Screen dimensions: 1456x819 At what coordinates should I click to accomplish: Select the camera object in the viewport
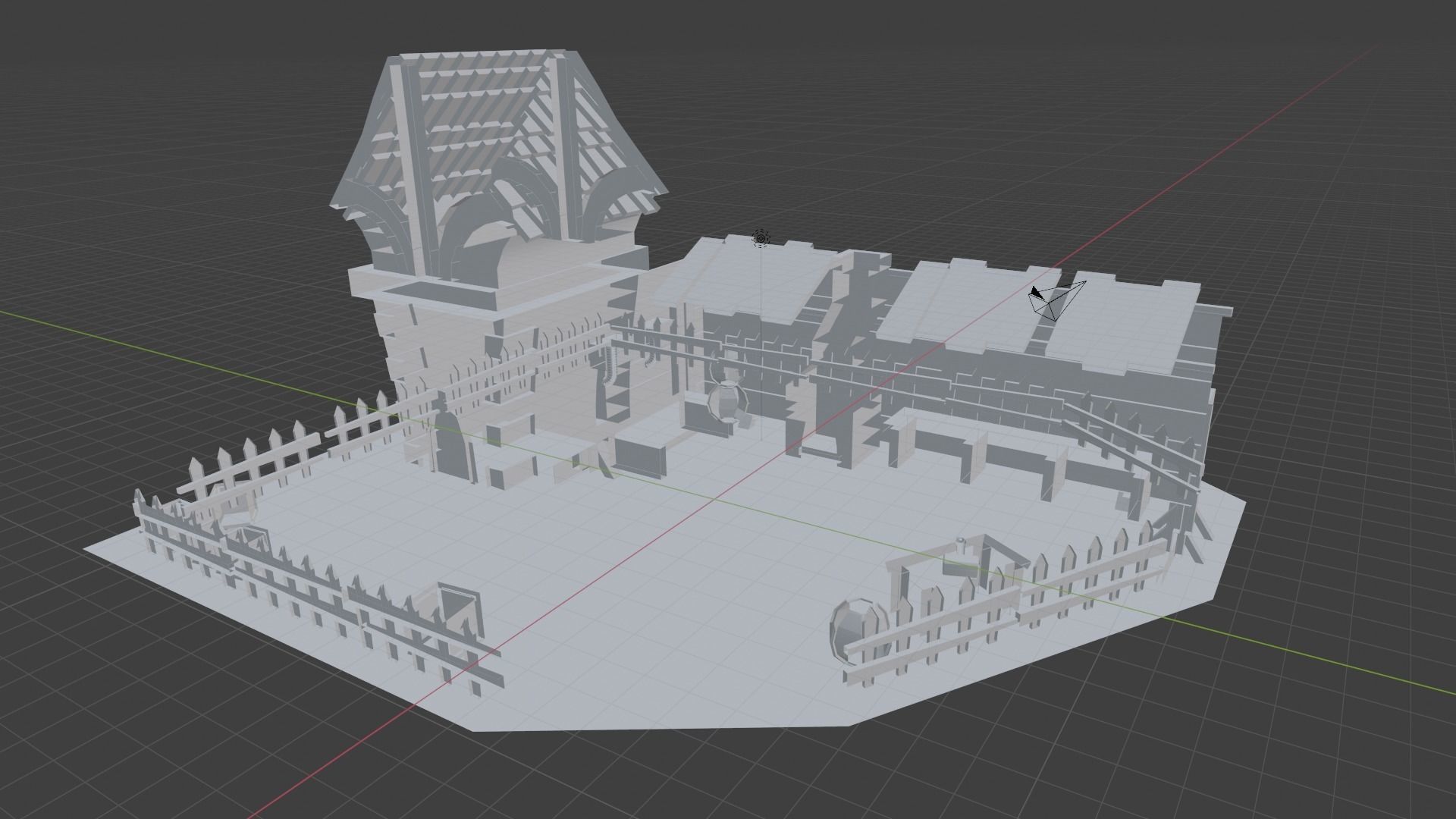click(x=1056, y=300)
